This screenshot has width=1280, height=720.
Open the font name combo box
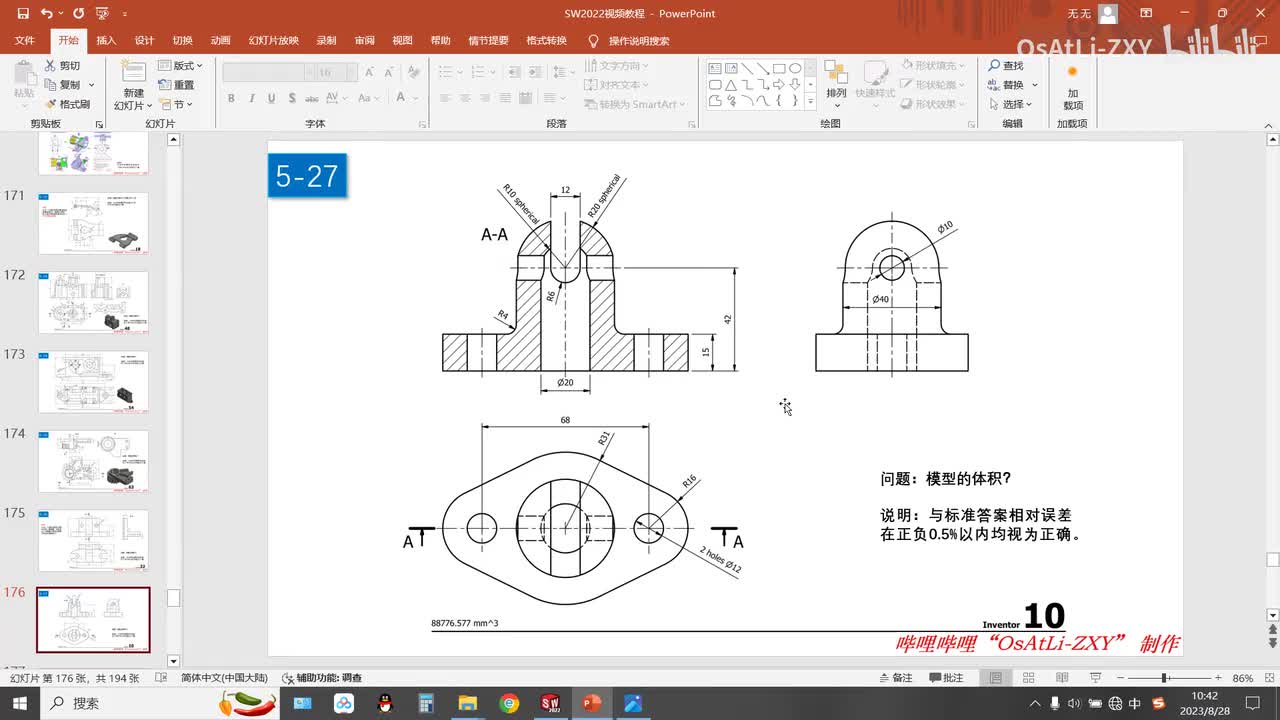267,73
